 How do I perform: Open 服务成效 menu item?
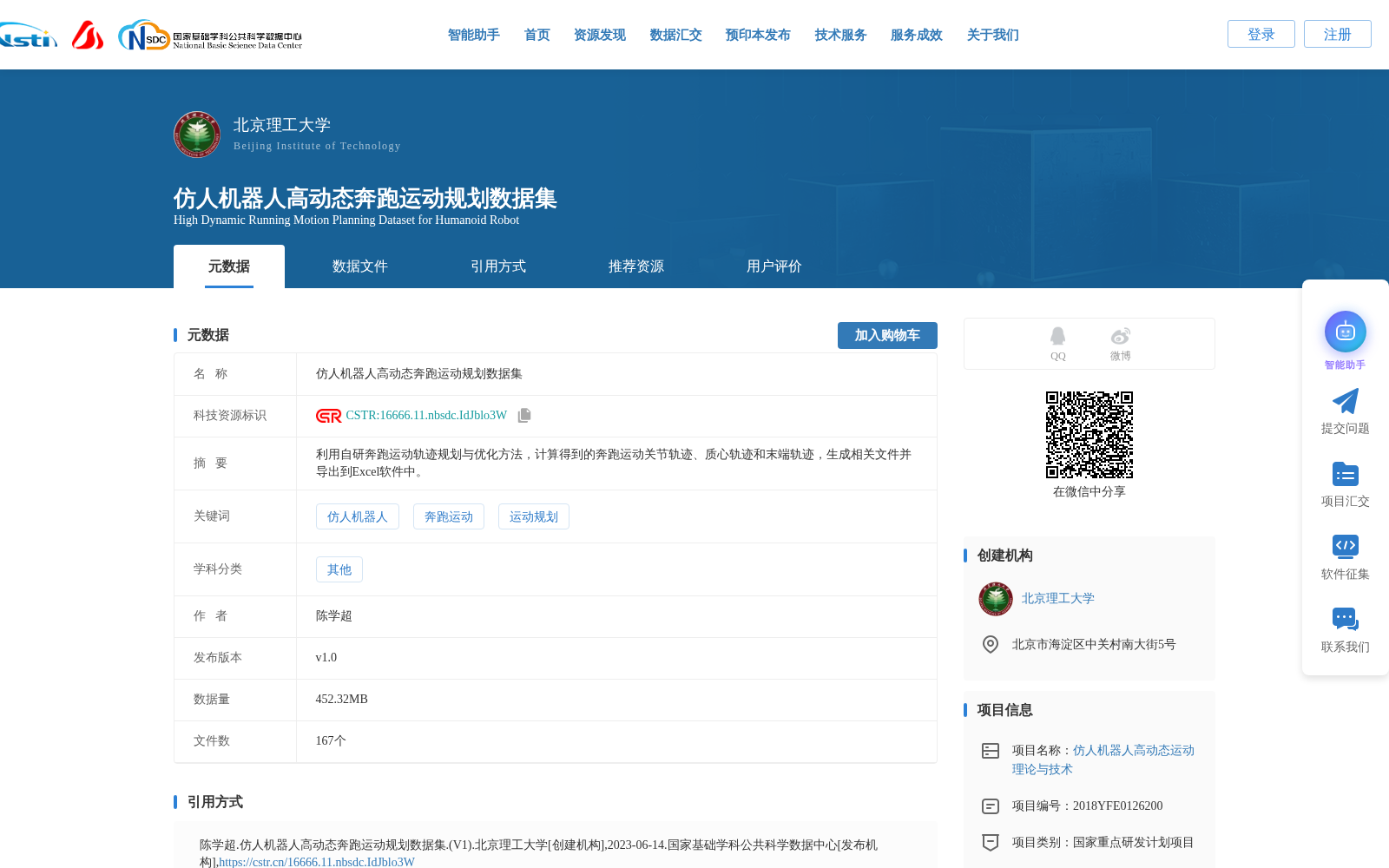point(917,35)
